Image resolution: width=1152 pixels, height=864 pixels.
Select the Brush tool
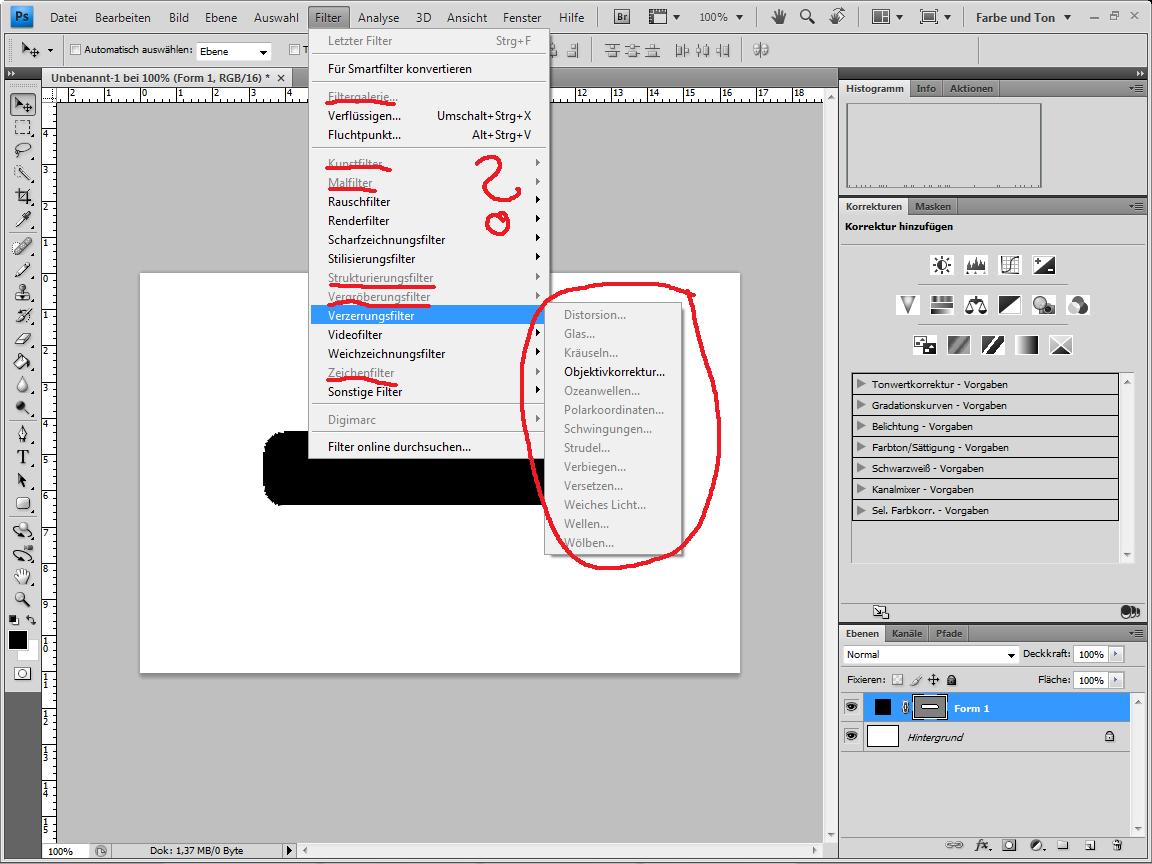pyautogui.click(x=23, y=270)
